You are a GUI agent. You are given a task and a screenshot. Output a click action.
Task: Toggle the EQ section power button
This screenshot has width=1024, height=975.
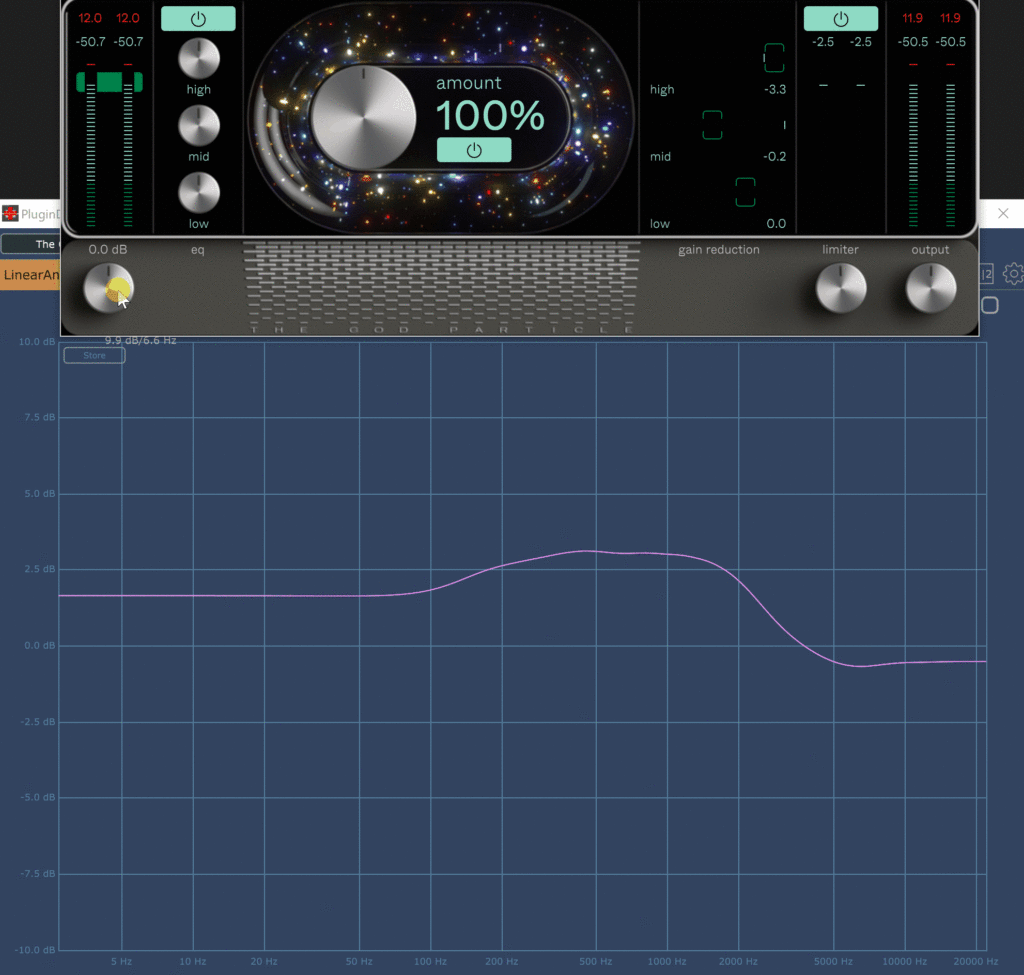pyautogui.click(x=198, y=18)
